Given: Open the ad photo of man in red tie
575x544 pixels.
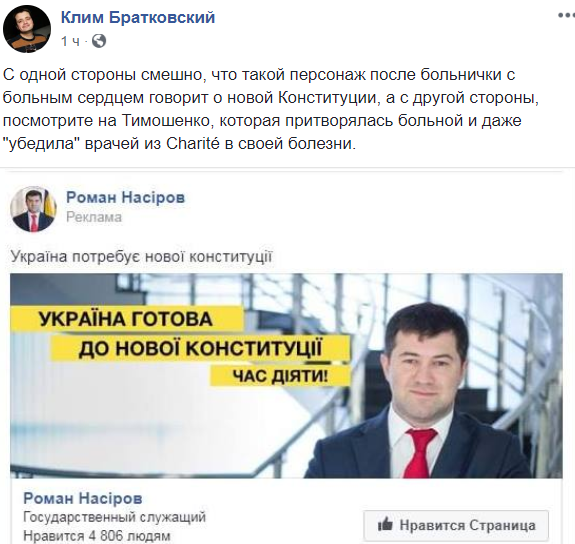Looking at the screenshot, I should pos(425,393).
